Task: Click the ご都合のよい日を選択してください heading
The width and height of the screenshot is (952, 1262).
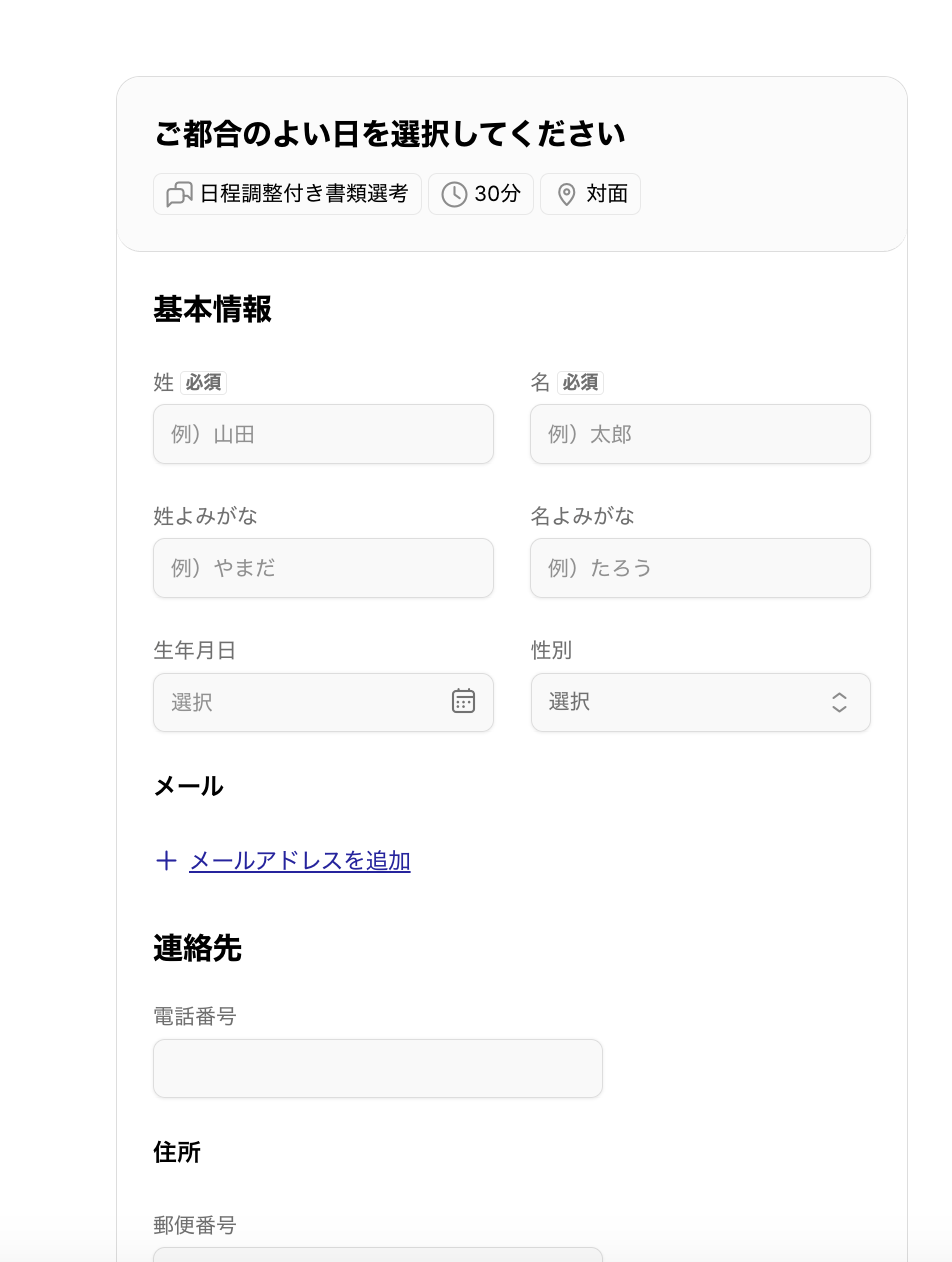Action: 390,134
